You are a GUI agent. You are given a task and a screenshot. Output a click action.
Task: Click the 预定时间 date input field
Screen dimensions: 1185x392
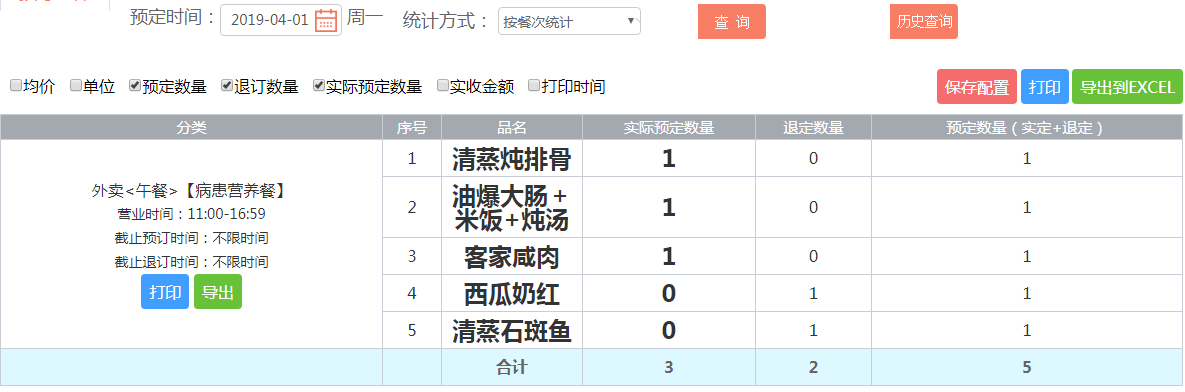281,20
